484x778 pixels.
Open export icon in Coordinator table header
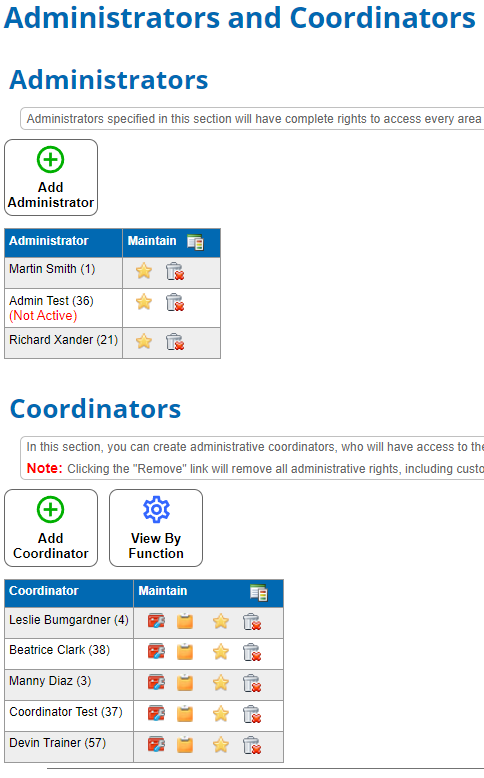tap(259, 592)
